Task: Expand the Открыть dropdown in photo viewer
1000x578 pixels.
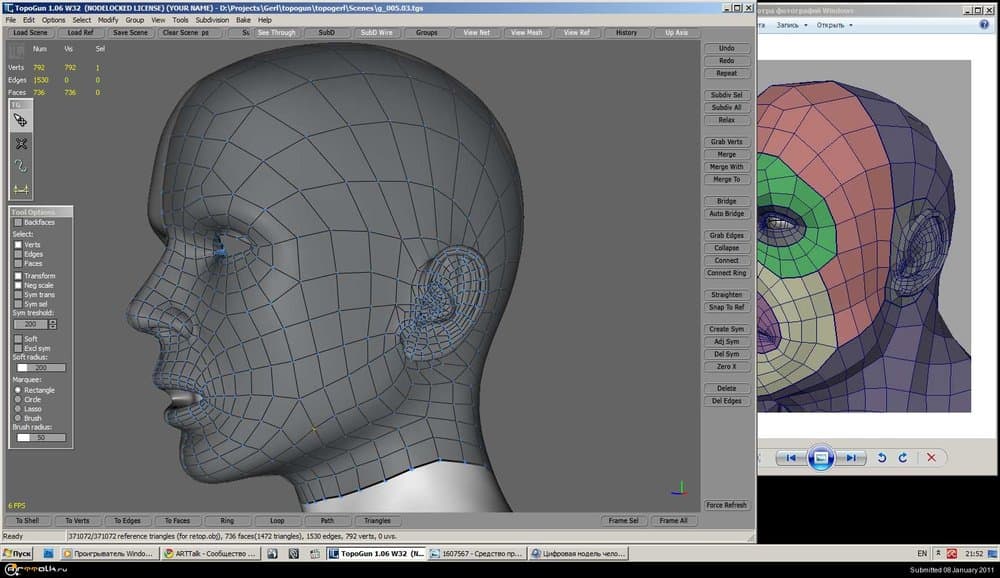Action: click(834, 25)
